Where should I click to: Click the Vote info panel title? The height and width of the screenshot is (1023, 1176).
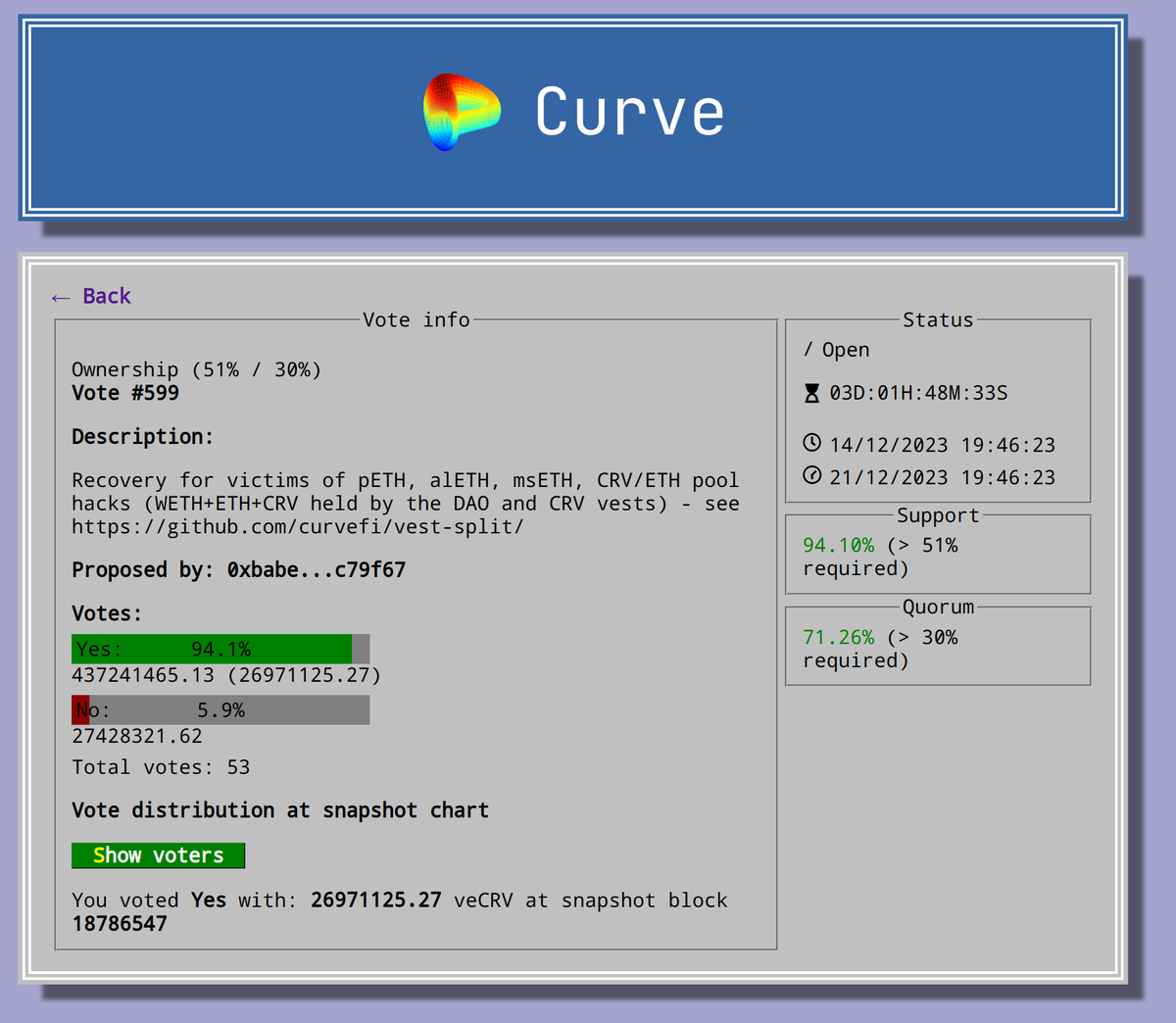416,320
